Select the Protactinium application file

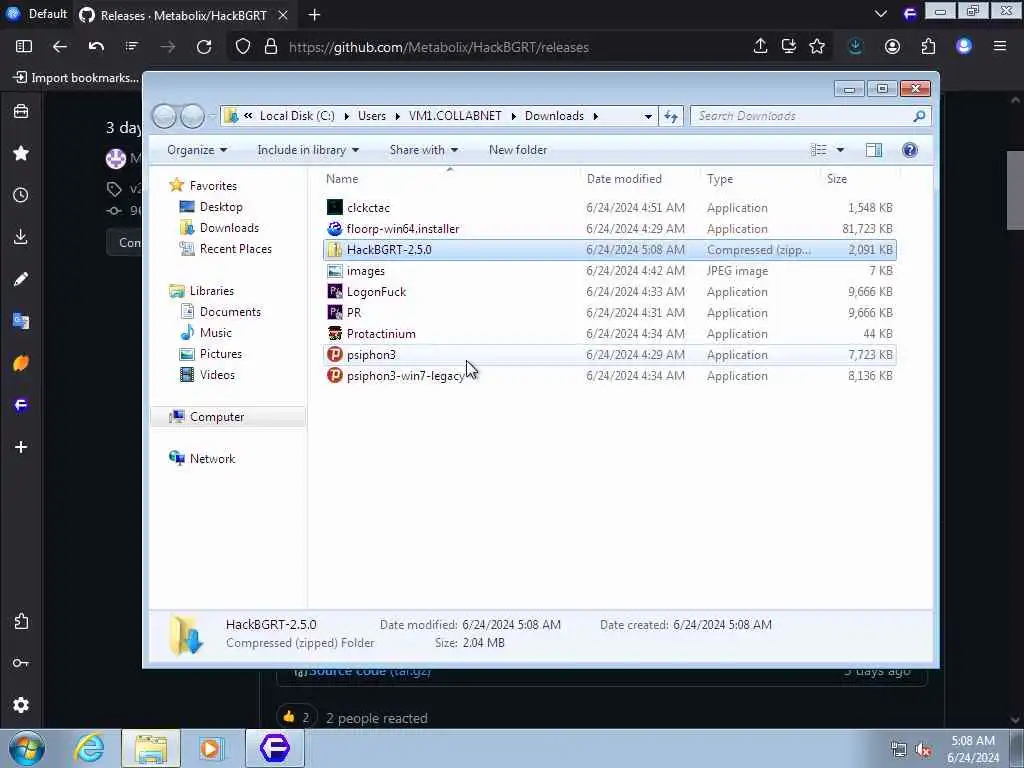[609, 334]
